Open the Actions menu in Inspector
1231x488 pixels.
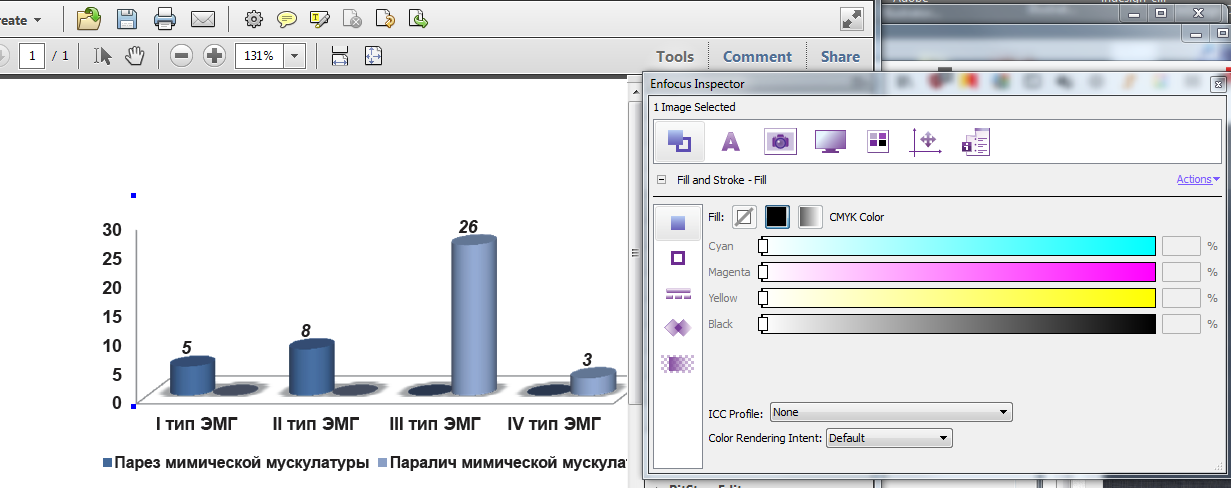pyautogui.click(x=1198, y=180)
